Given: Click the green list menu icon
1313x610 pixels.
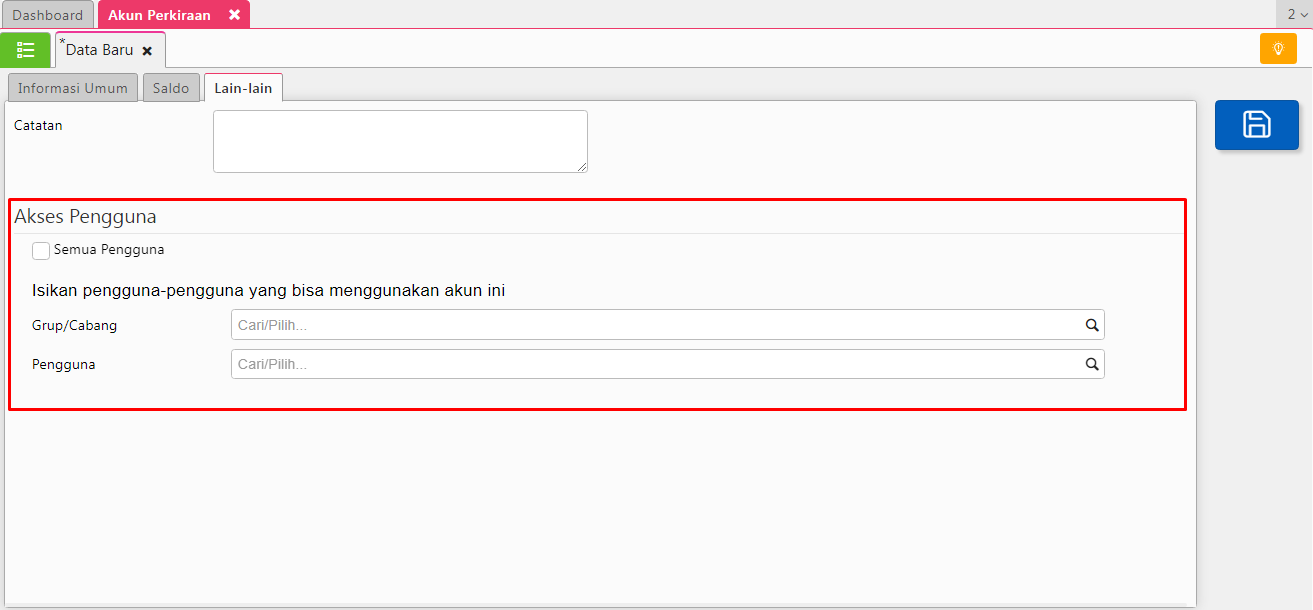Looking at the screenshot, I should (x=26, y=50).
